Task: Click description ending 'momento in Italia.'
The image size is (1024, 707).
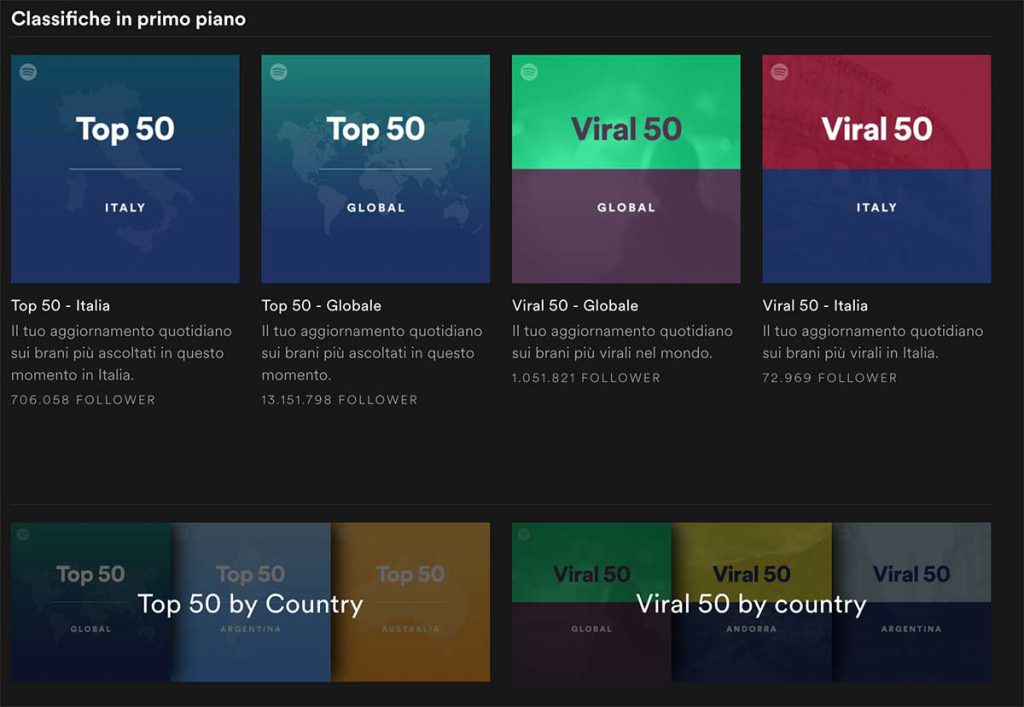Action: (121, 353)
